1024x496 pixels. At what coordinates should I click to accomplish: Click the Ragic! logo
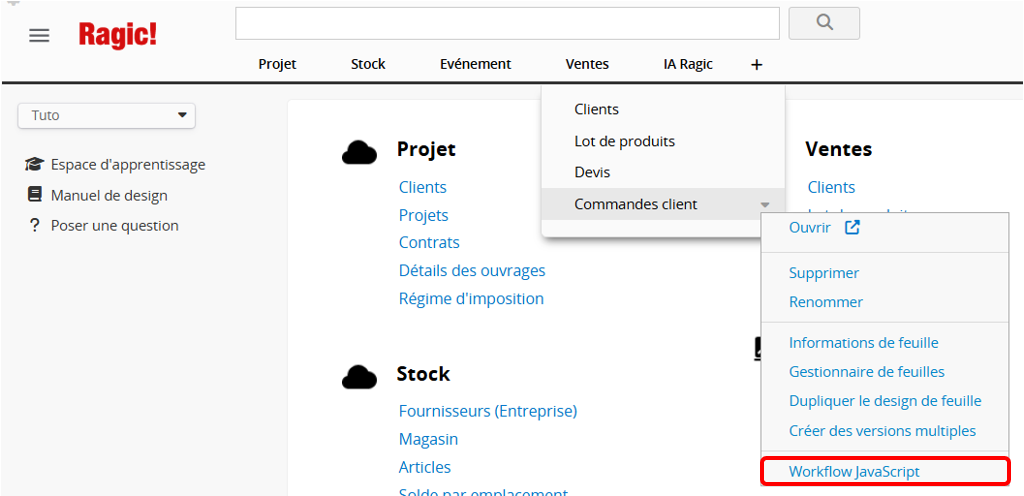coord(118,35)
